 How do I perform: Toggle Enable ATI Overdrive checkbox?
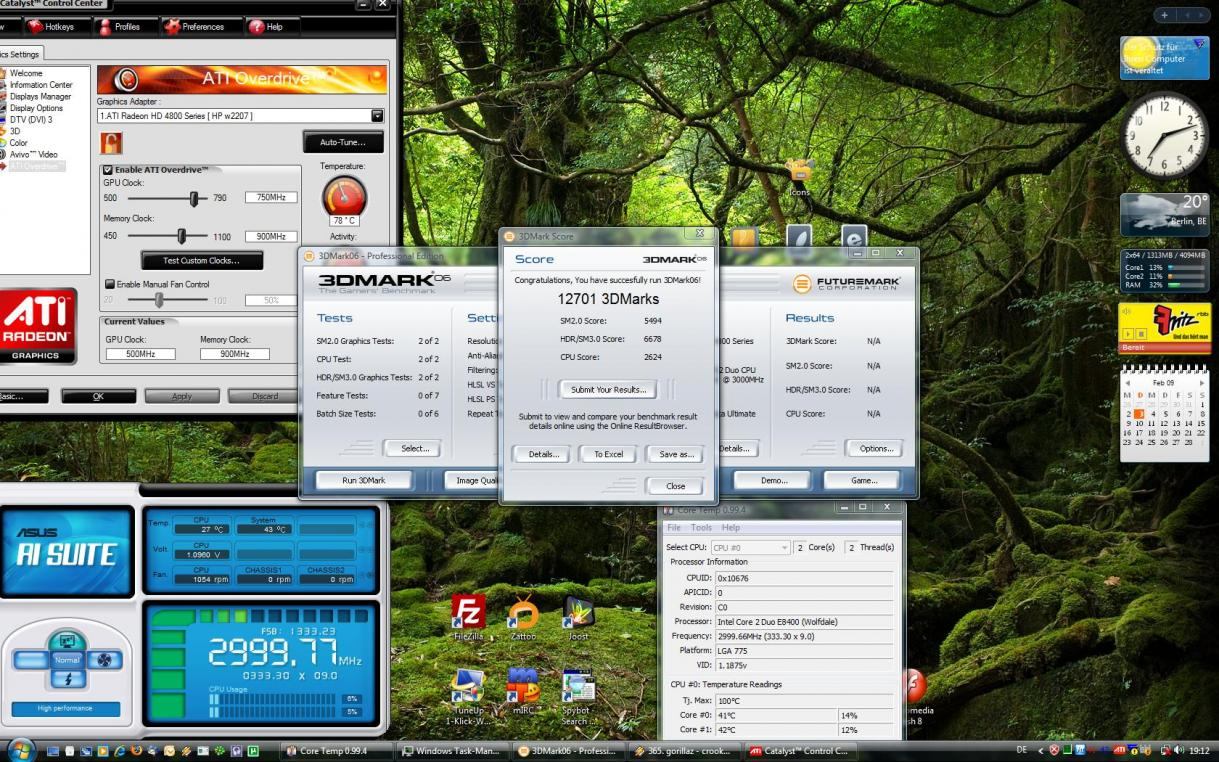tap(109, 170)
